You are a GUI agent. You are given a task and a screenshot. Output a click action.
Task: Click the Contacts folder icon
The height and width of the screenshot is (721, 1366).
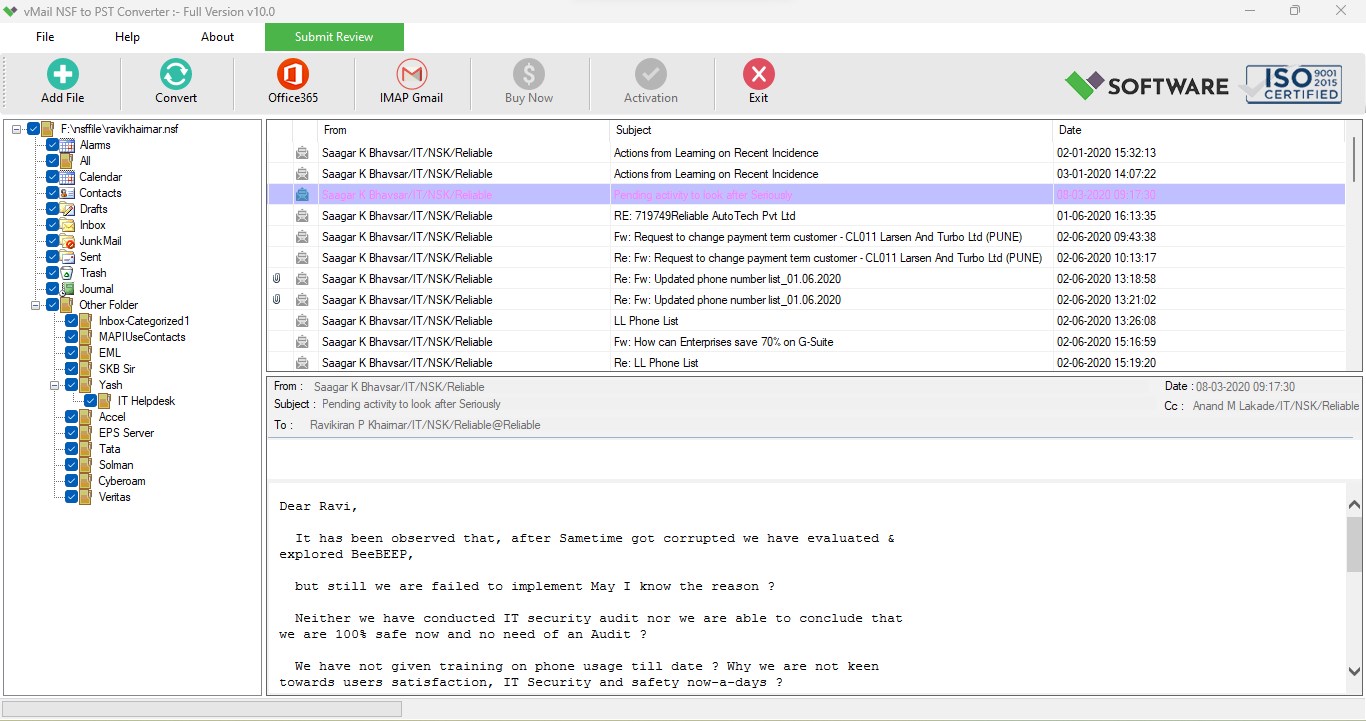68,193
